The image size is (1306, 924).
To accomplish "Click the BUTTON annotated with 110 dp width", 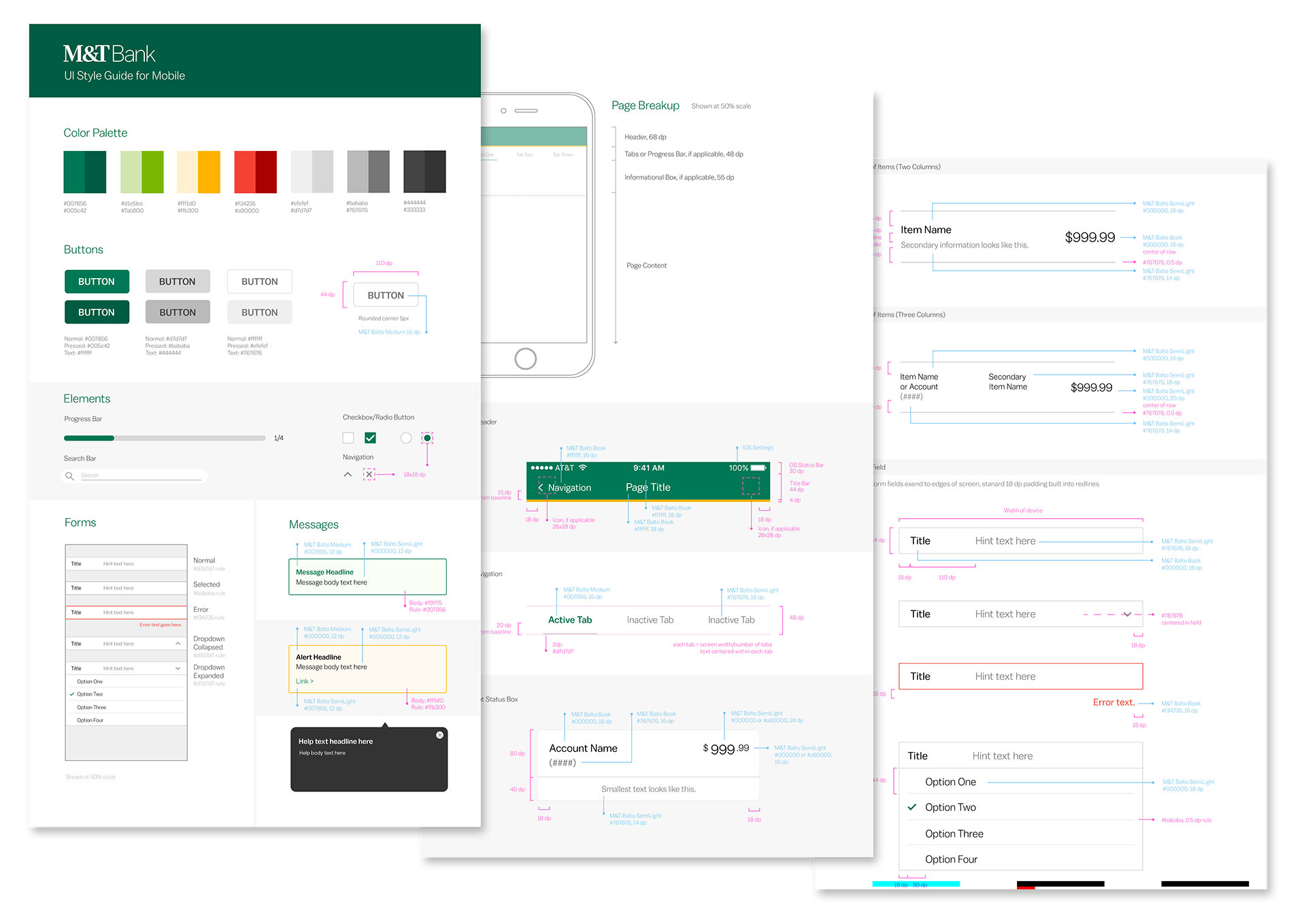I will tap(386, 295).
